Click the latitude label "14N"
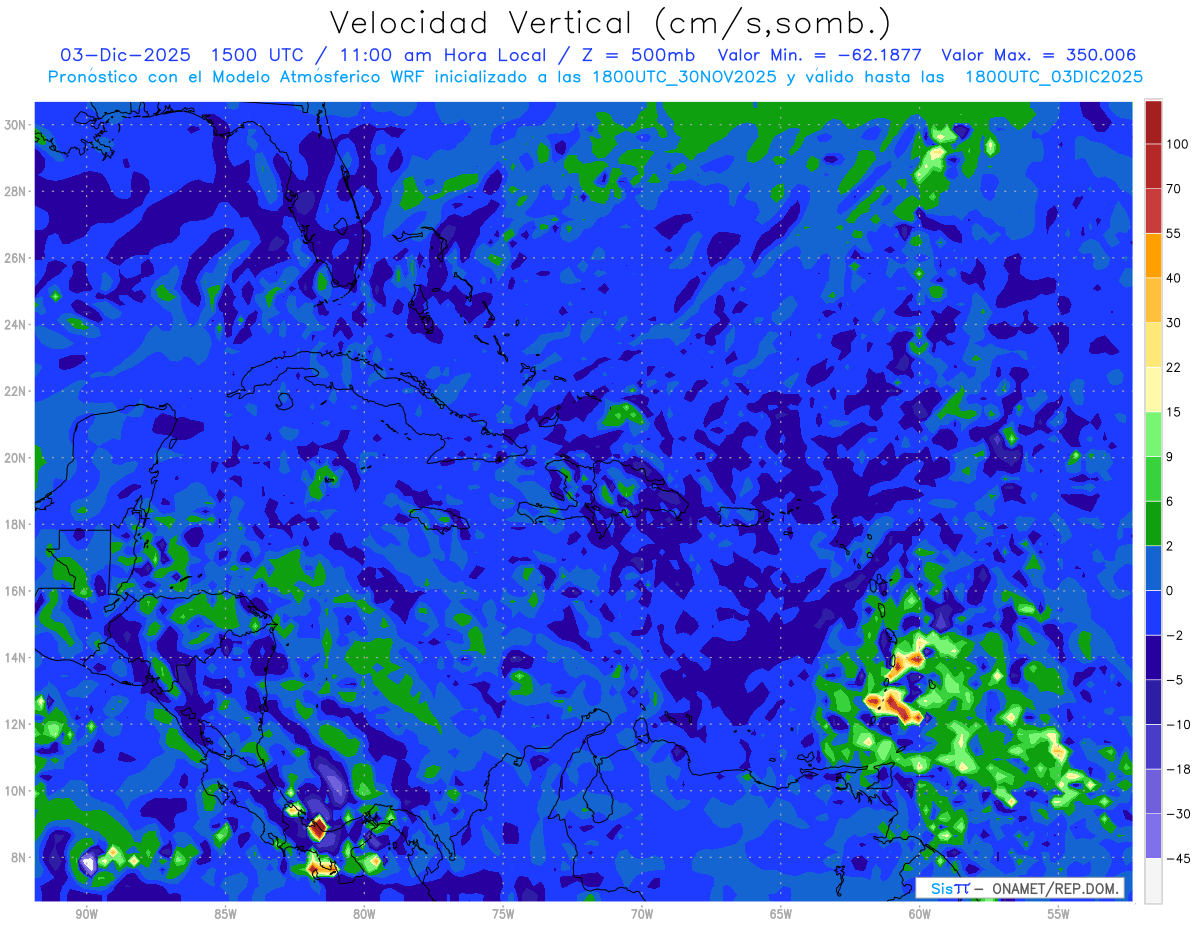This screenshot has height=927, width=1200. tap(16, 658)
